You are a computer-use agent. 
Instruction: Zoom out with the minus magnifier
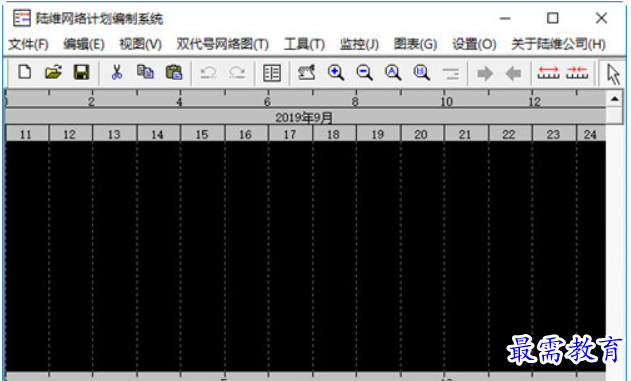(364, 73)
